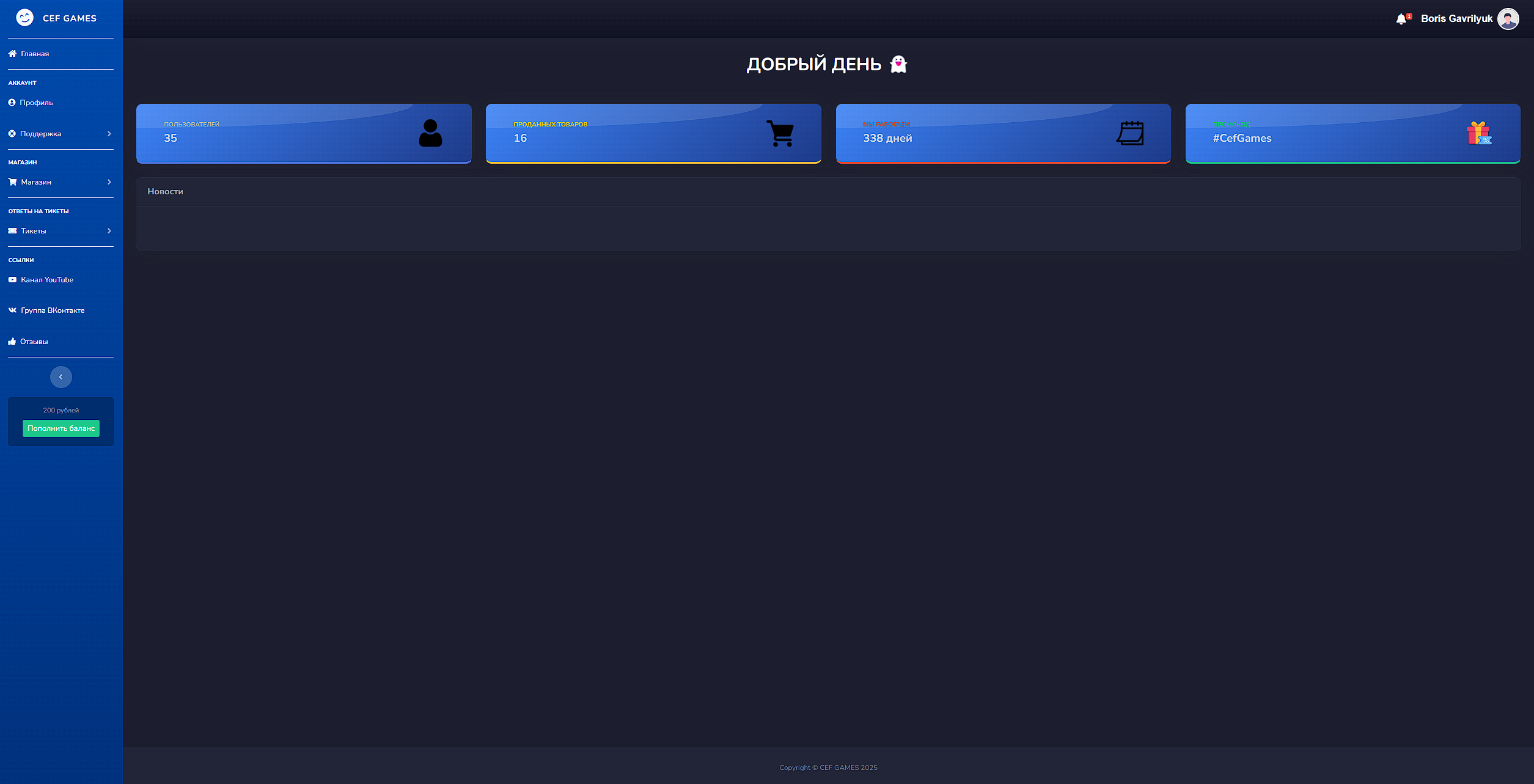Viewport: 1534px width, 784px height.
Task: Click the gift icon on promo code card
Action: pos(1479,133)
